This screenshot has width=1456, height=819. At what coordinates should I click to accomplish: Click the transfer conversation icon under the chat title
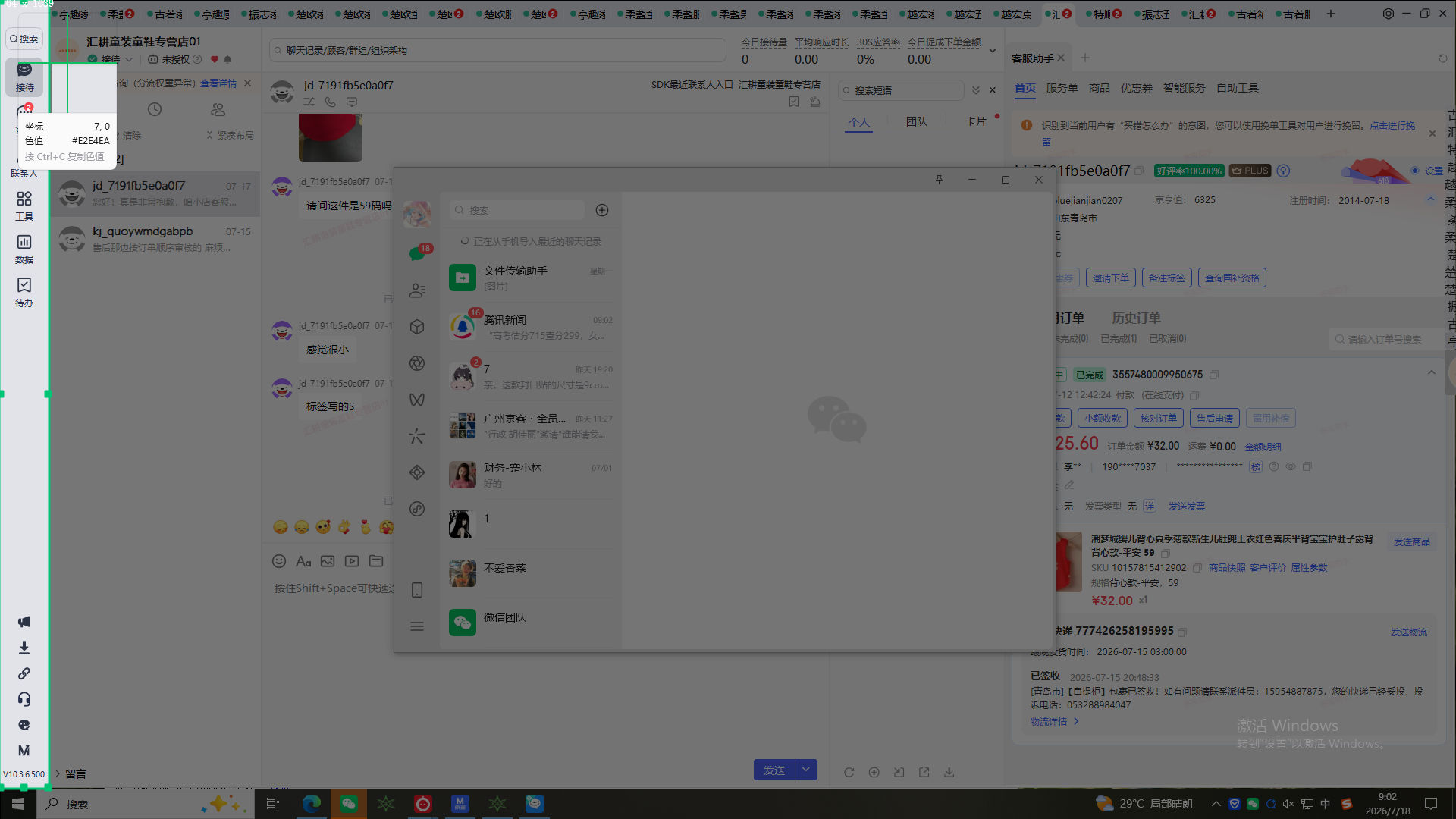(x=309, y=102)
